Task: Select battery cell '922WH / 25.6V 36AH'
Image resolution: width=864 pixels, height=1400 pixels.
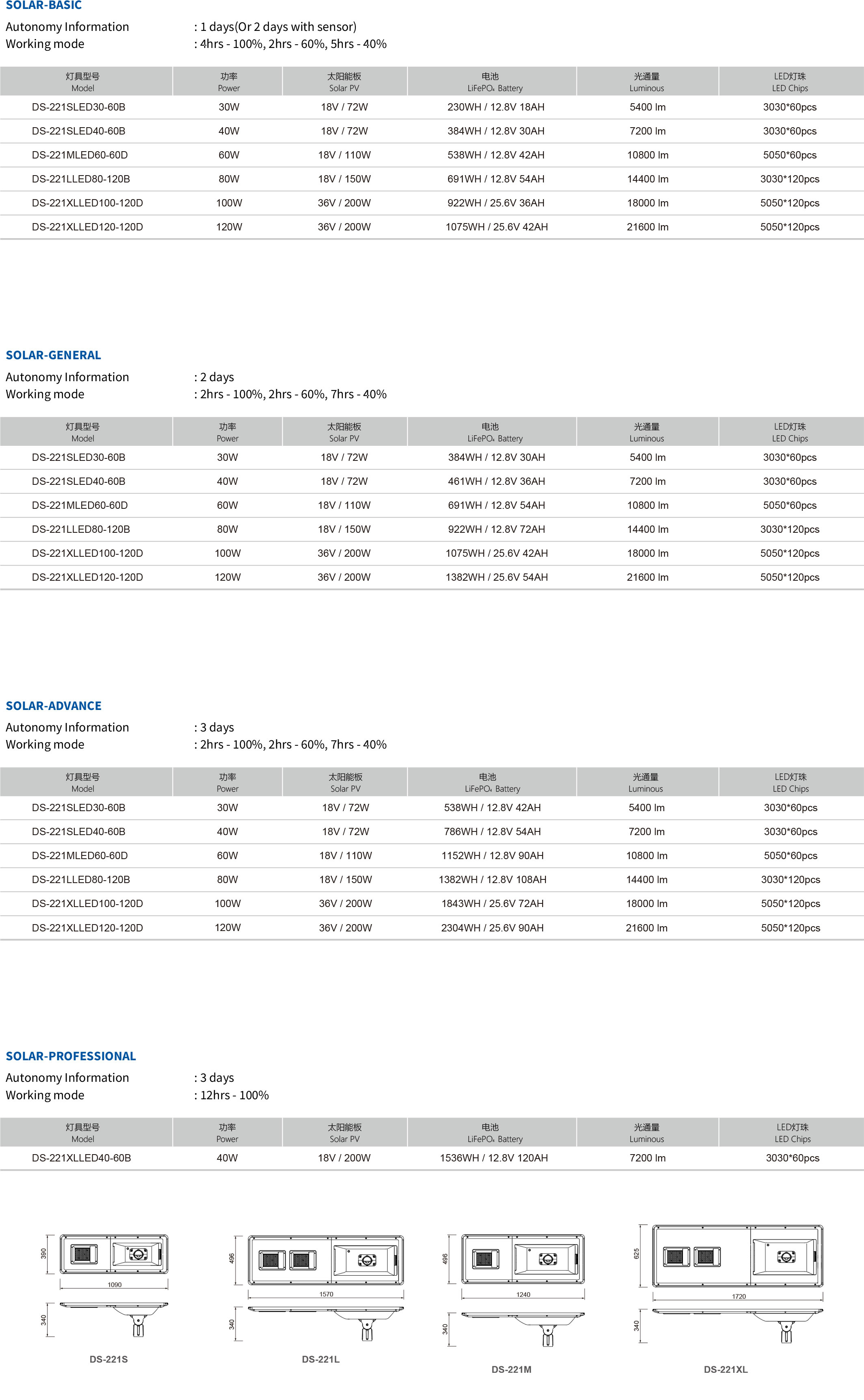Action: click(496, 203)
